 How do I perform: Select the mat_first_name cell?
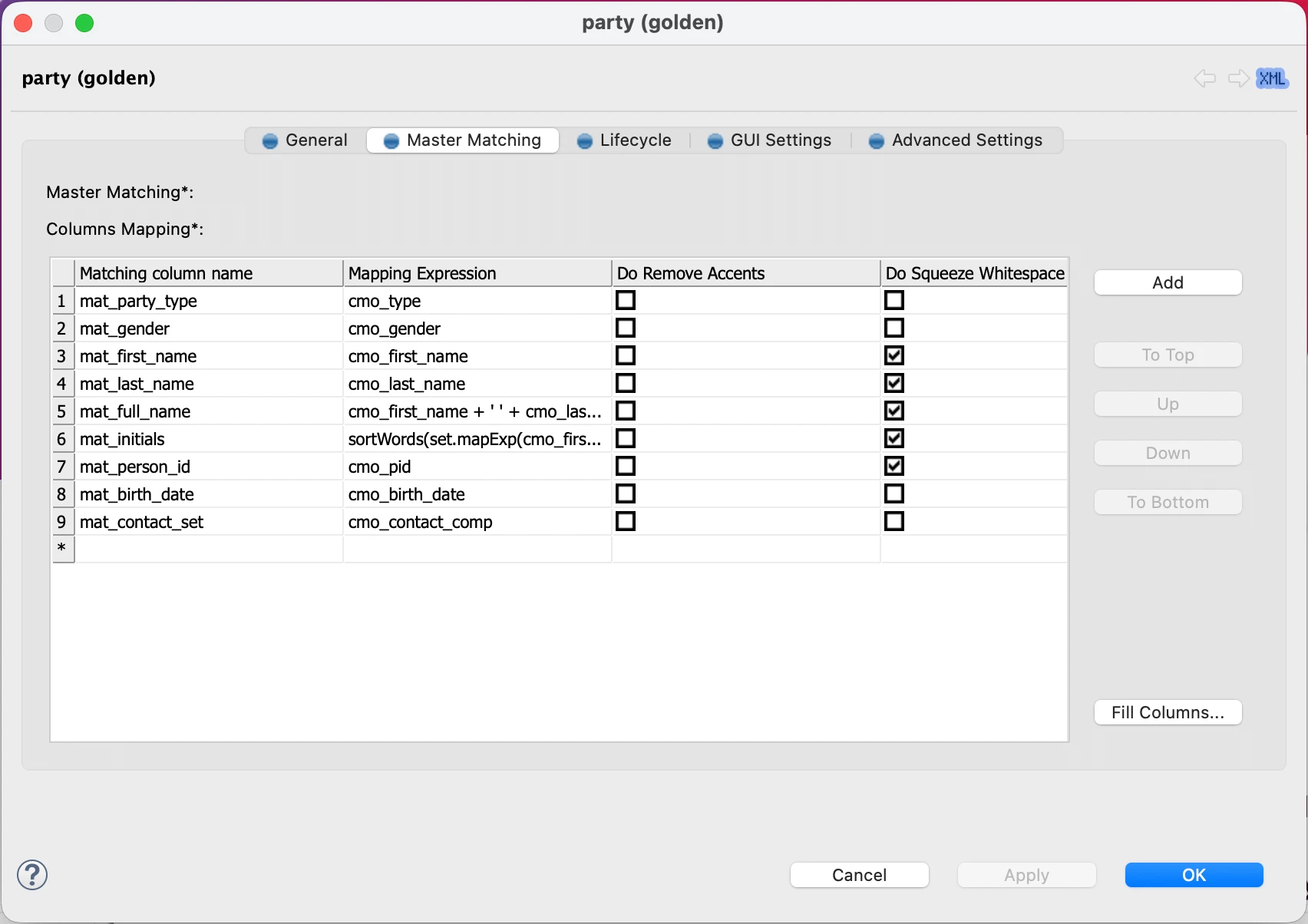click(209, 356)
